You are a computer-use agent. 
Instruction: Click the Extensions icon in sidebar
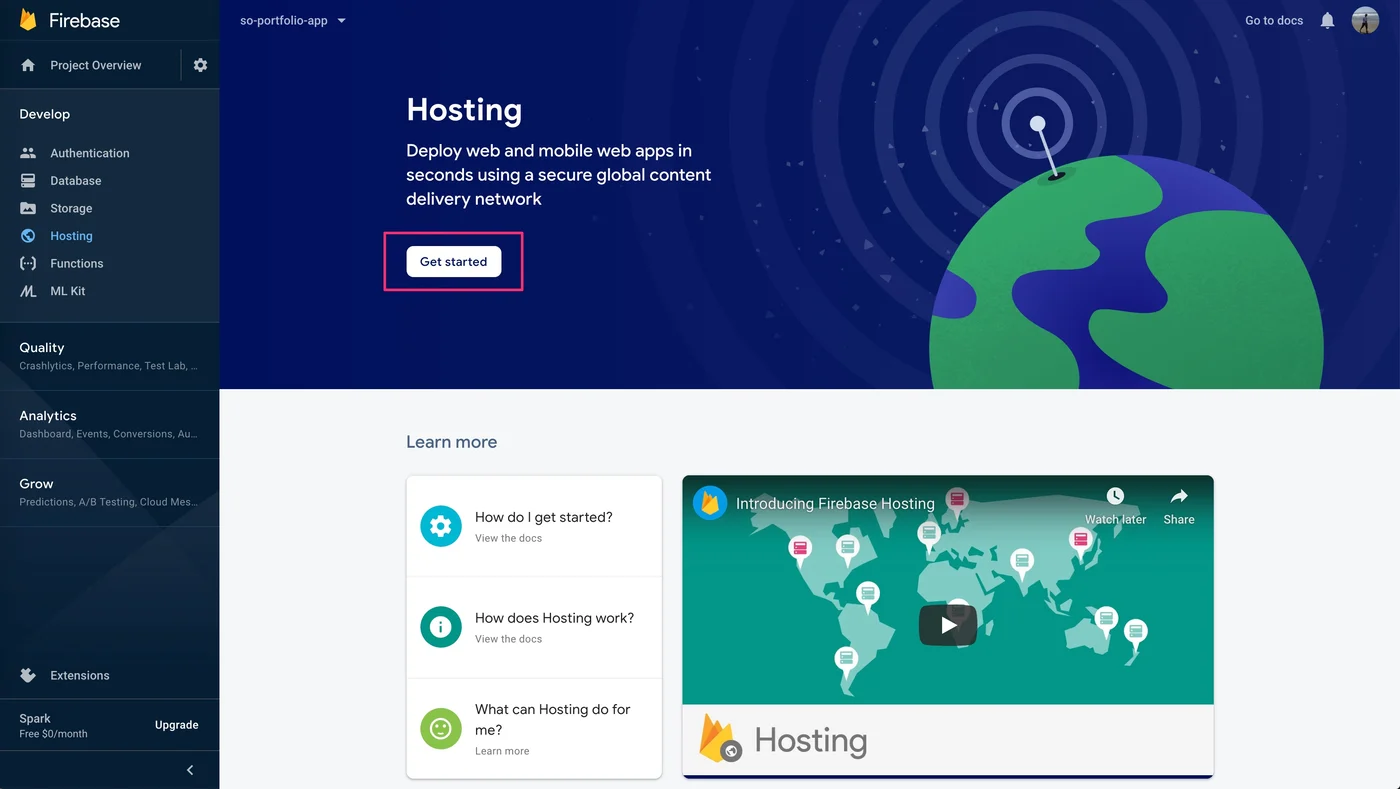(x=28, y=675)
